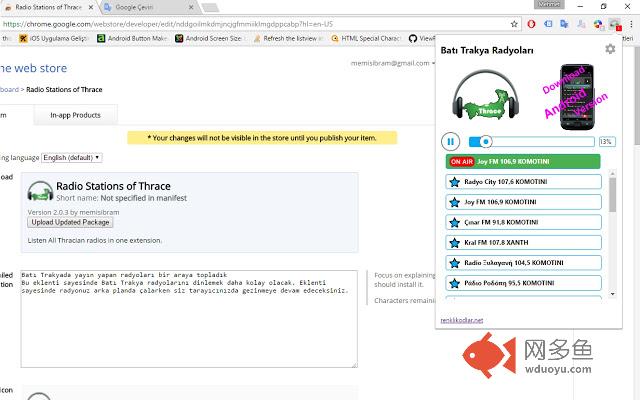Click the detailed description text area

point(189,319)
